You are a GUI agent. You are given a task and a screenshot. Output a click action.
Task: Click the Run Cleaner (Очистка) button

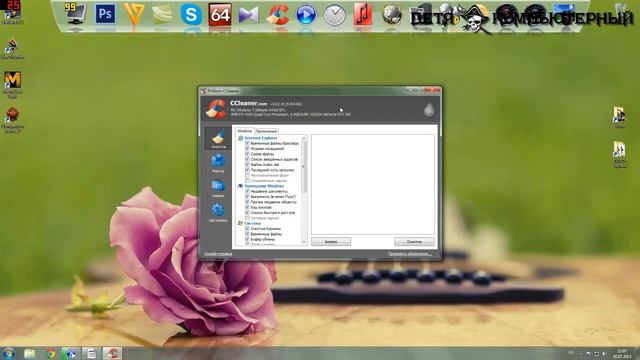(x=414, y=242)
